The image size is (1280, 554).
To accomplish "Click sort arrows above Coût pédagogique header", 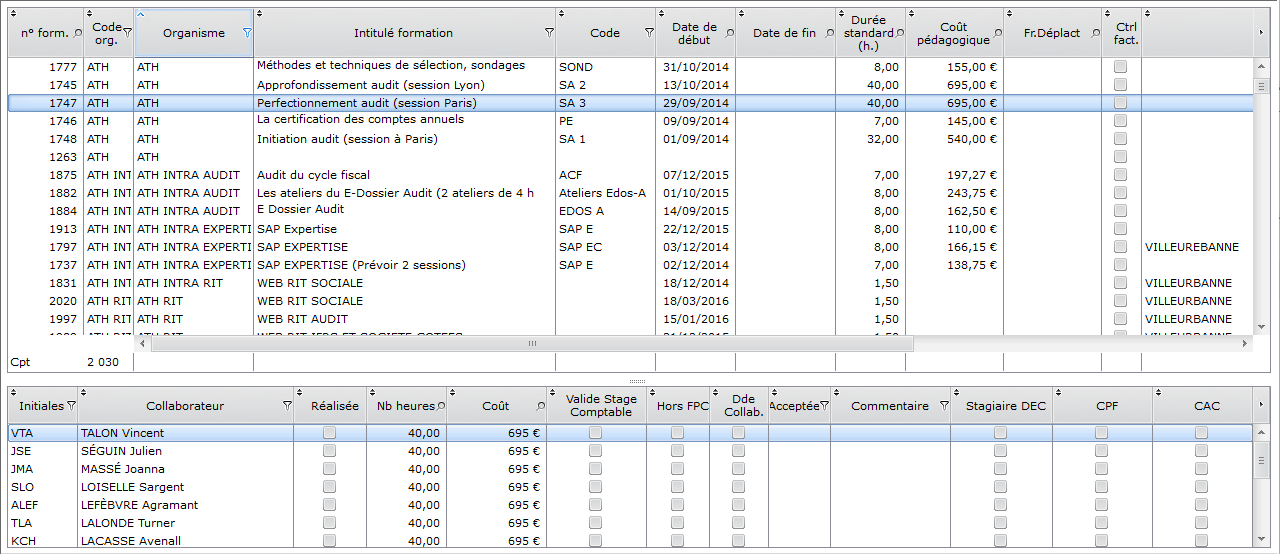I will click(911, 14).
